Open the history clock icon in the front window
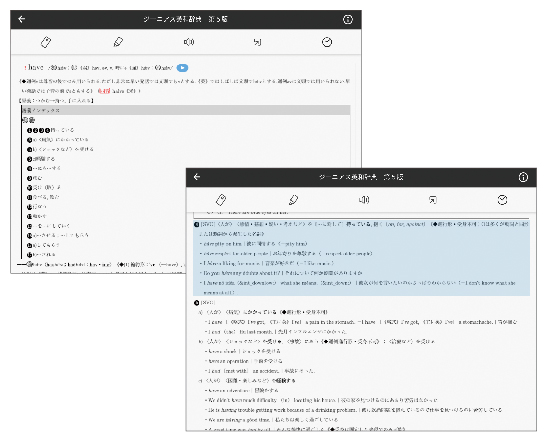This screenshot has height=442, width=560. (502, 200)
